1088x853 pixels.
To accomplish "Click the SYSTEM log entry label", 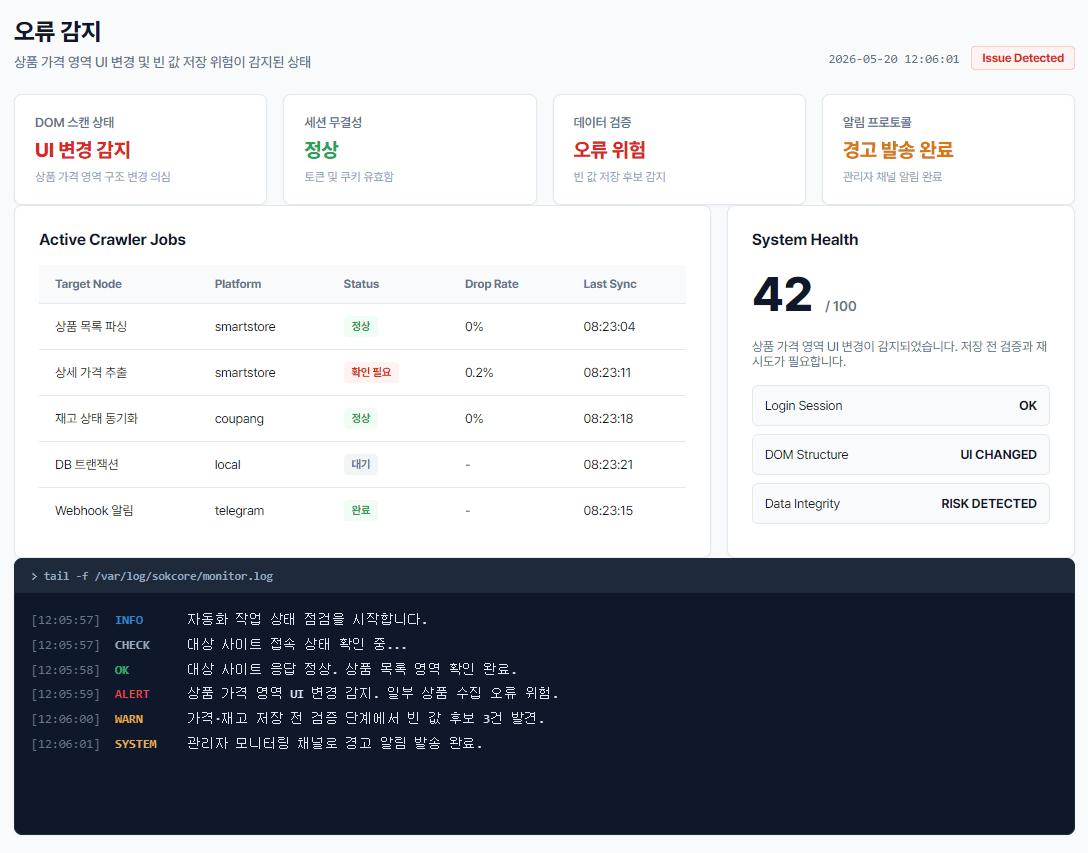I will tap(136, 744).
